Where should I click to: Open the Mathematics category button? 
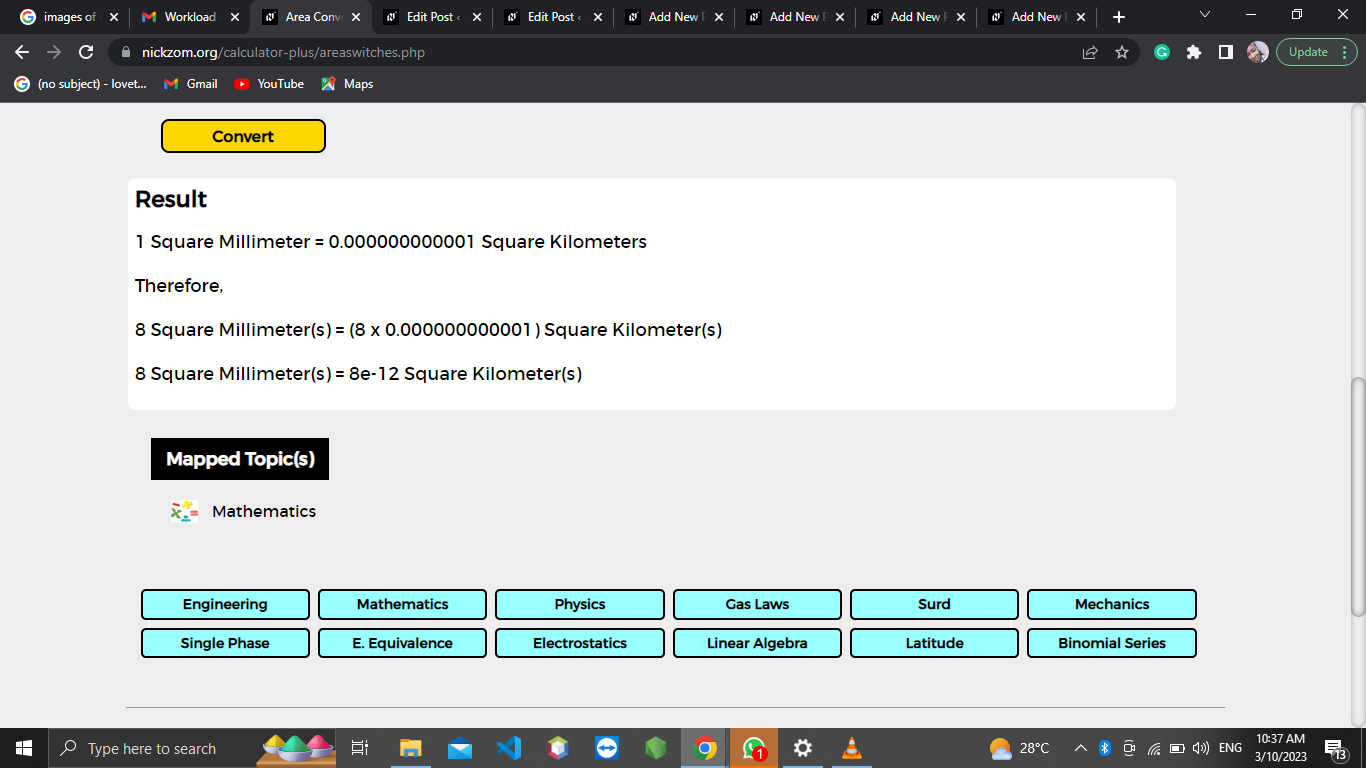pyautogui.click(x=402, y=604)
